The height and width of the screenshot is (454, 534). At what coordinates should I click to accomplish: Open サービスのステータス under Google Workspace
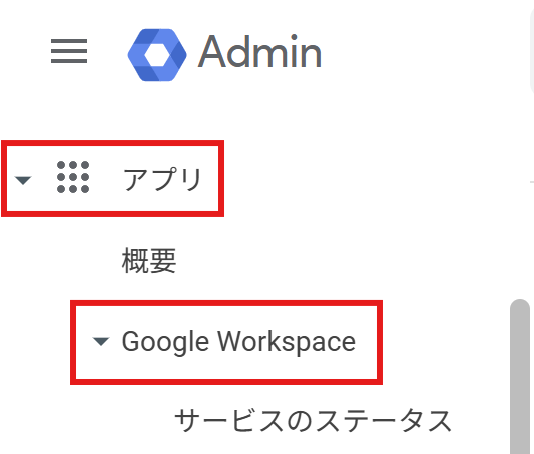click(x=313, y=421)
